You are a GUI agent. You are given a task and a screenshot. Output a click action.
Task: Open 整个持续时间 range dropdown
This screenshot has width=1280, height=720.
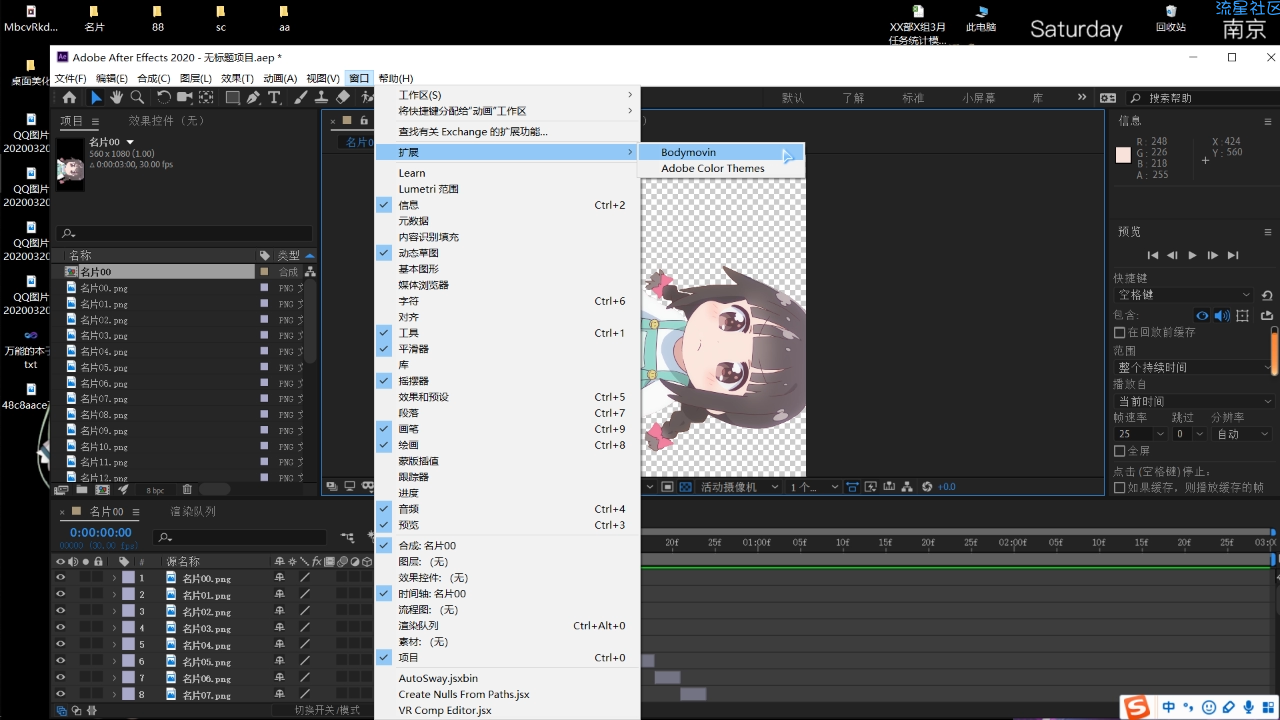(x=1195, y=367)
